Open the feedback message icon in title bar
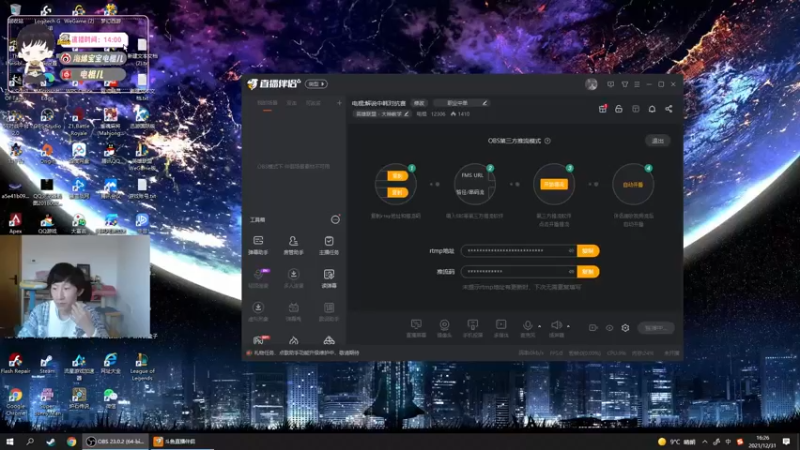The width and height of the screenshot is (800, 450). coord(611,84)
